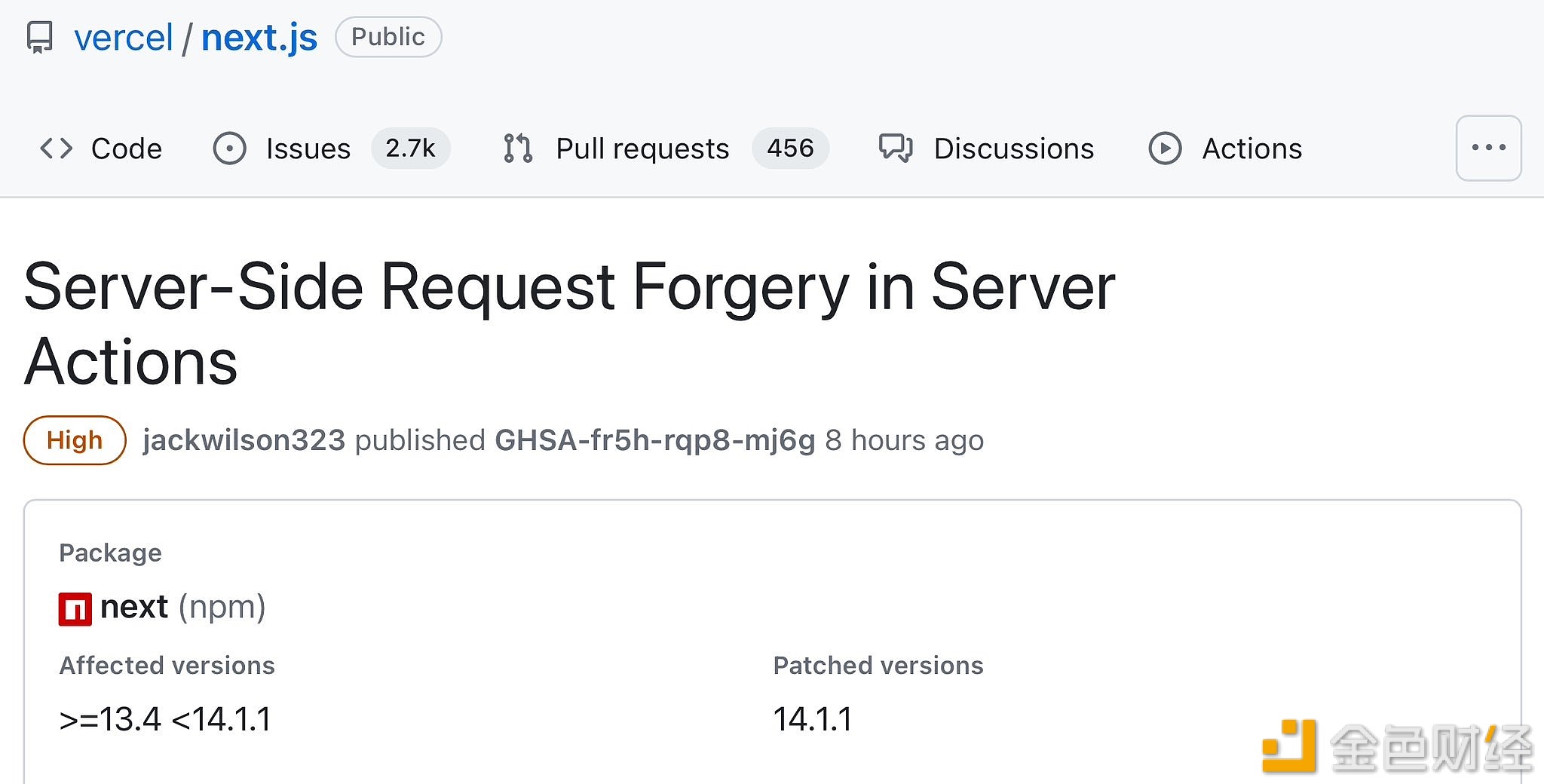
Task: Expand the three-dot overflow menu
Action: click(1489, 148)
